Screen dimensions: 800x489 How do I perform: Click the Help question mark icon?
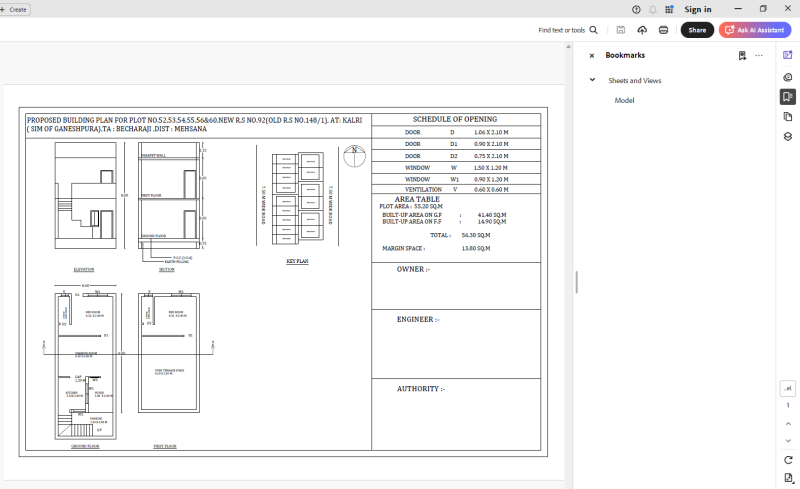(x=636, y=9)
